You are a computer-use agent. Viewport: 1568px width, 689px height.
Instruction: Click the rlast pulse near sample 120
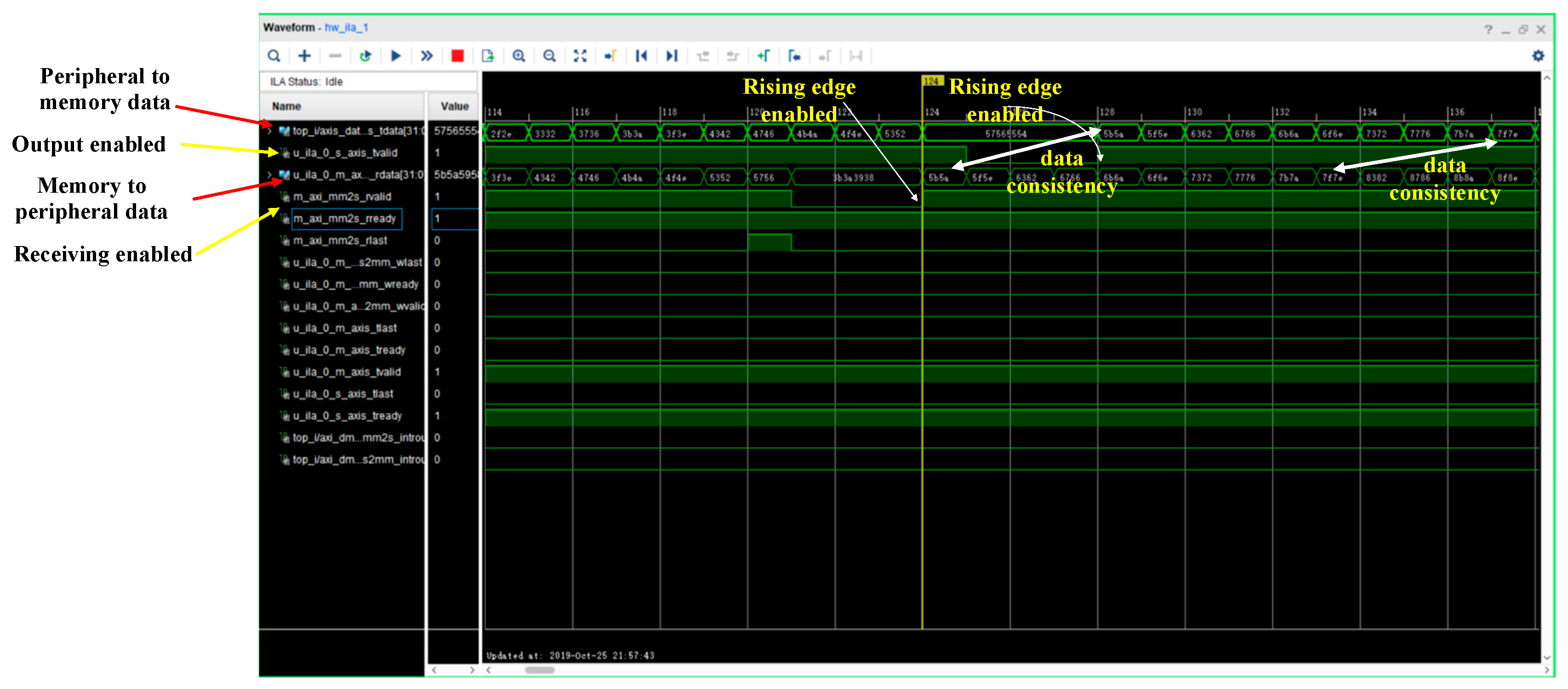[x=770, y=242]
